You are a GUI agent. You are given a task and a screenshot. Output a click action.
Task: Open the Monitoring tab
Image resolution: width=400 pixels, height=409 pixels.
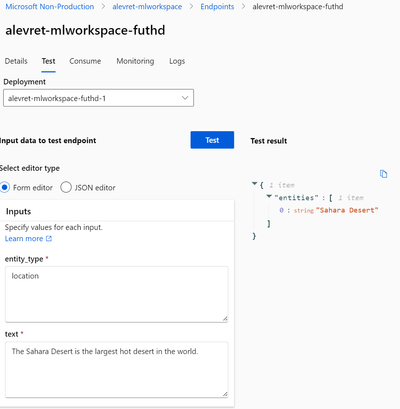135,61
